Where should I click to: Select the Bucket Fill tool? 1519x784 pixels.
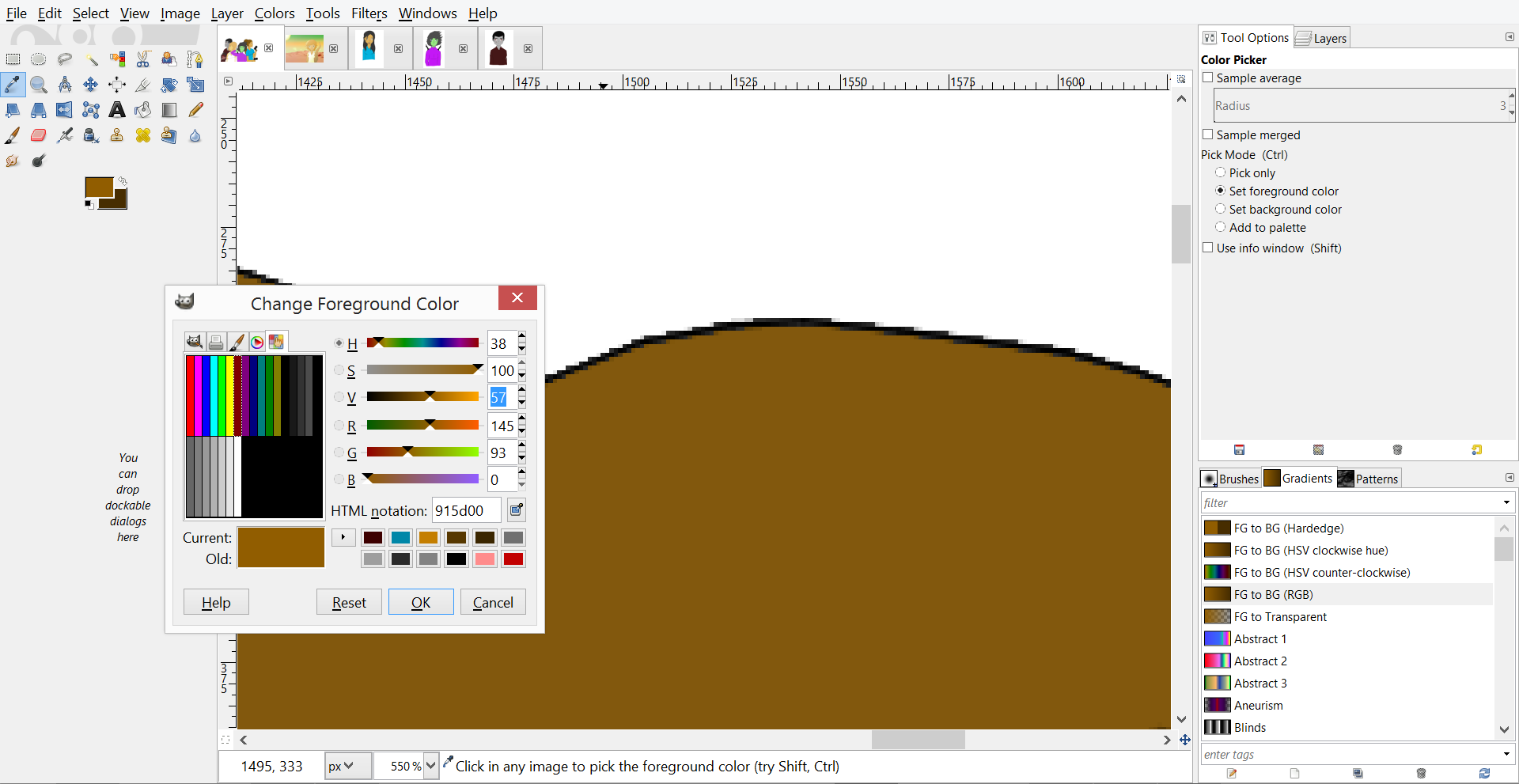point(143,110)
